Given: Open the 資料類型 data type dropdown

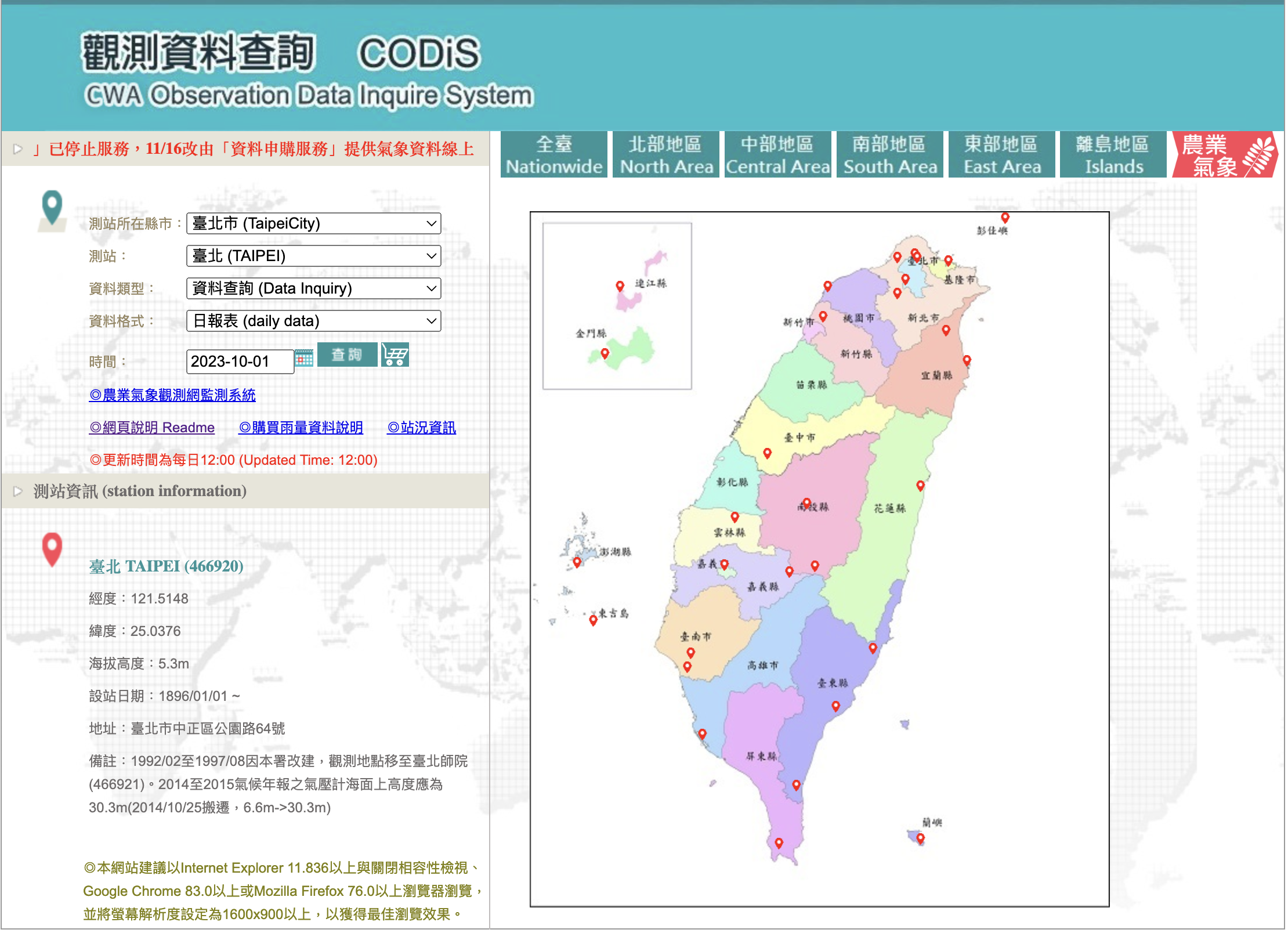Looking at the screenshot, I should 313,288.
